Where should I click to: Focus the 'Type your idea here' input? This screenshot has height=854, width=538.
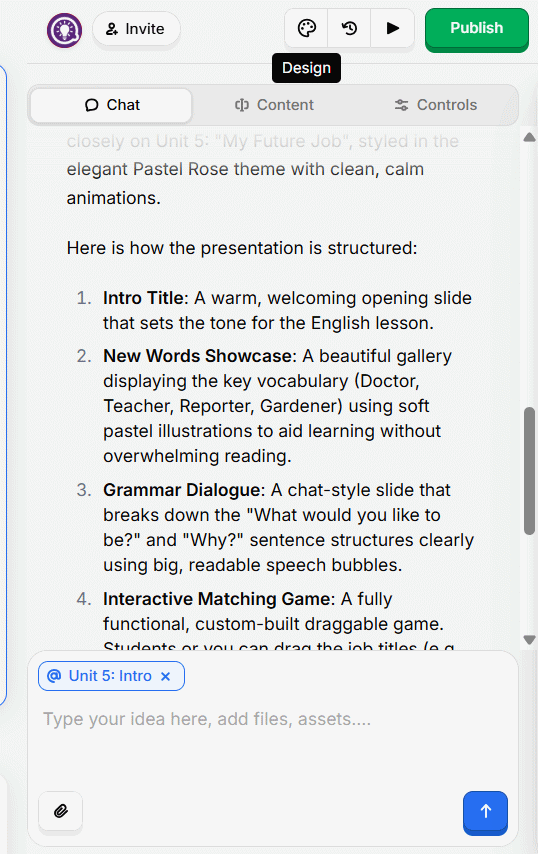tap(272, 719)
